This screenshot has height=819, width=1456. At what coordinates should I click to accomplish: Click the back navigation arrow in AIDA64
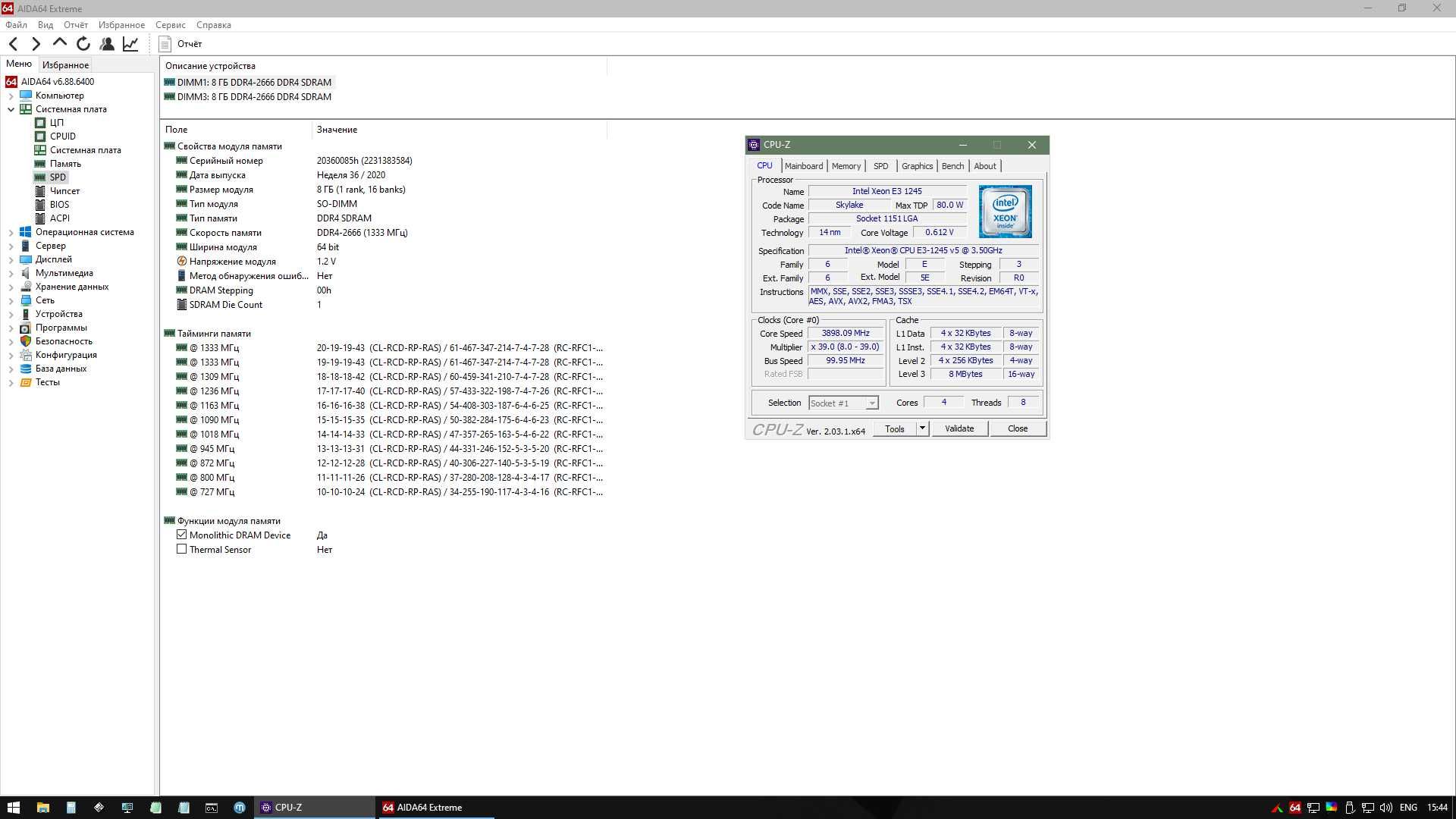pyautogui.click(x=14, y=43)
